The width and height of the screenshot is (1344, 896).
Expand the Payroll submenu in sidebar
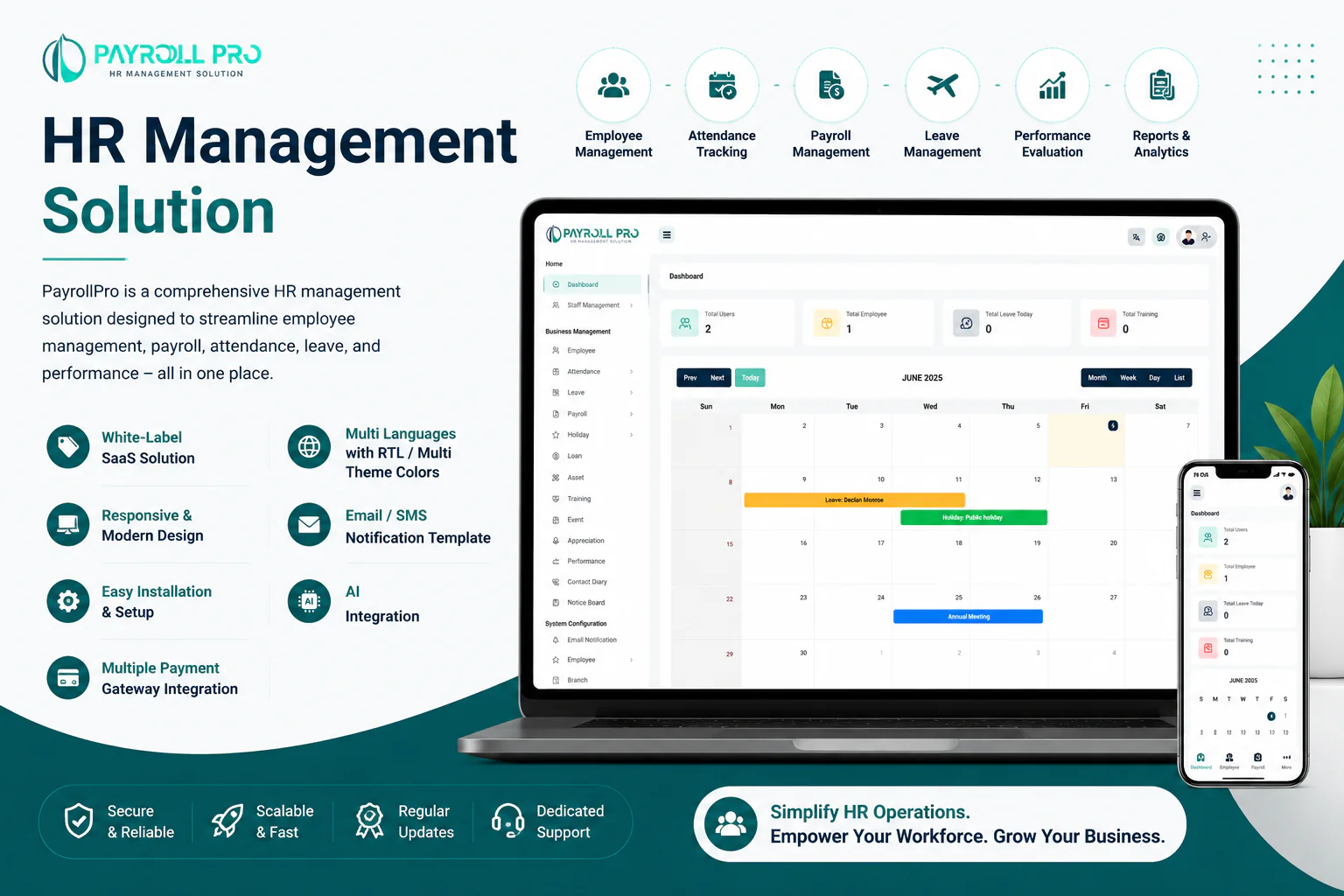click(x=593, y=414)
